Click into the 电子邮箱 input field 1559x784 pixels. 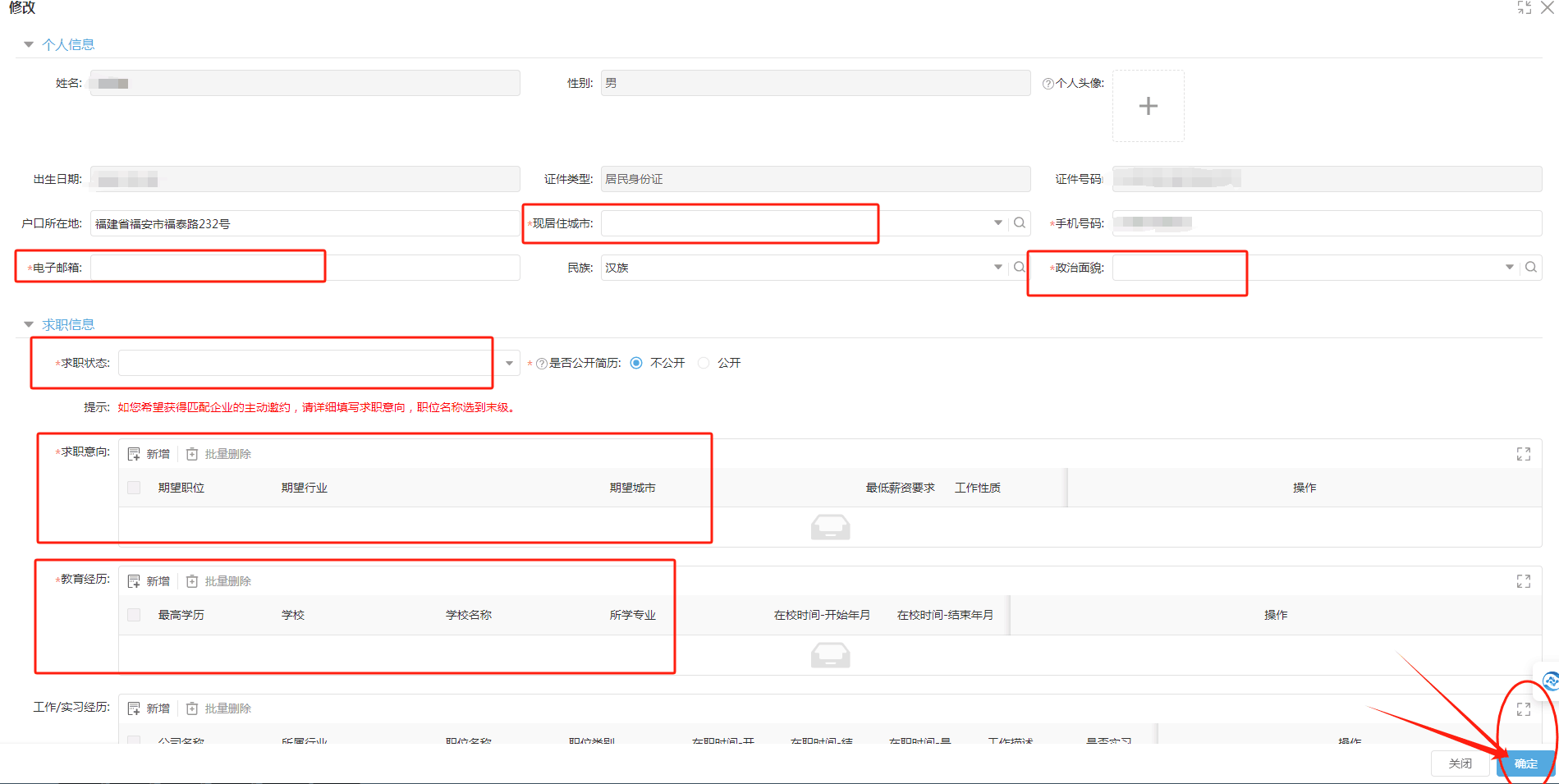(x=304, y=268)
